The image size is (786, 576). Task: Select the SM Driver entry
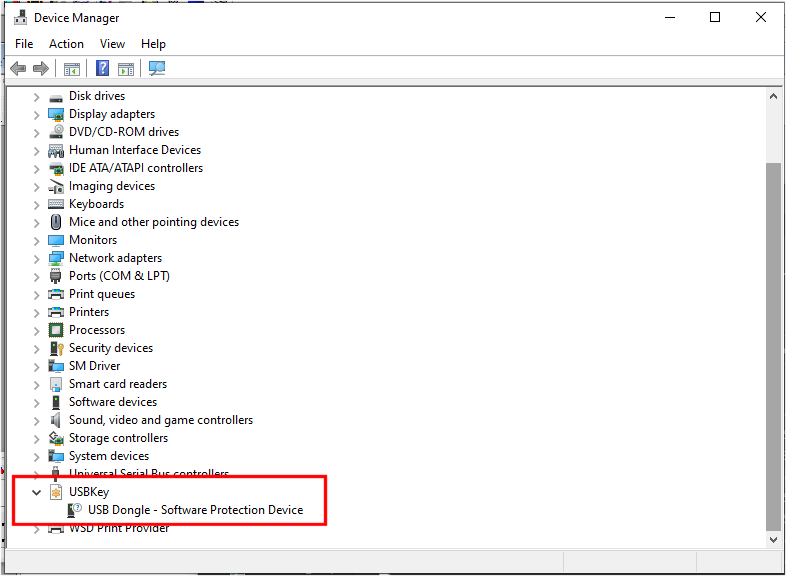coord(94,366)
